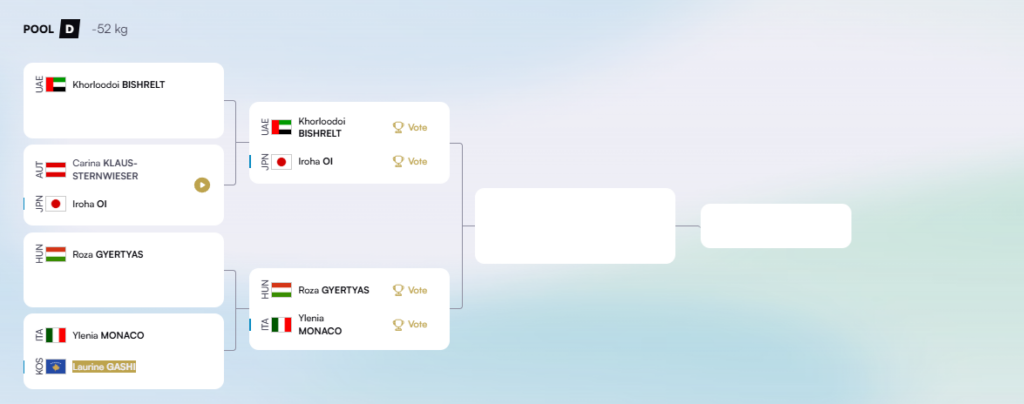Click the Japan flag in the first-round Oi card
Screen dimensions: 1024x404
tap(56, 204)
